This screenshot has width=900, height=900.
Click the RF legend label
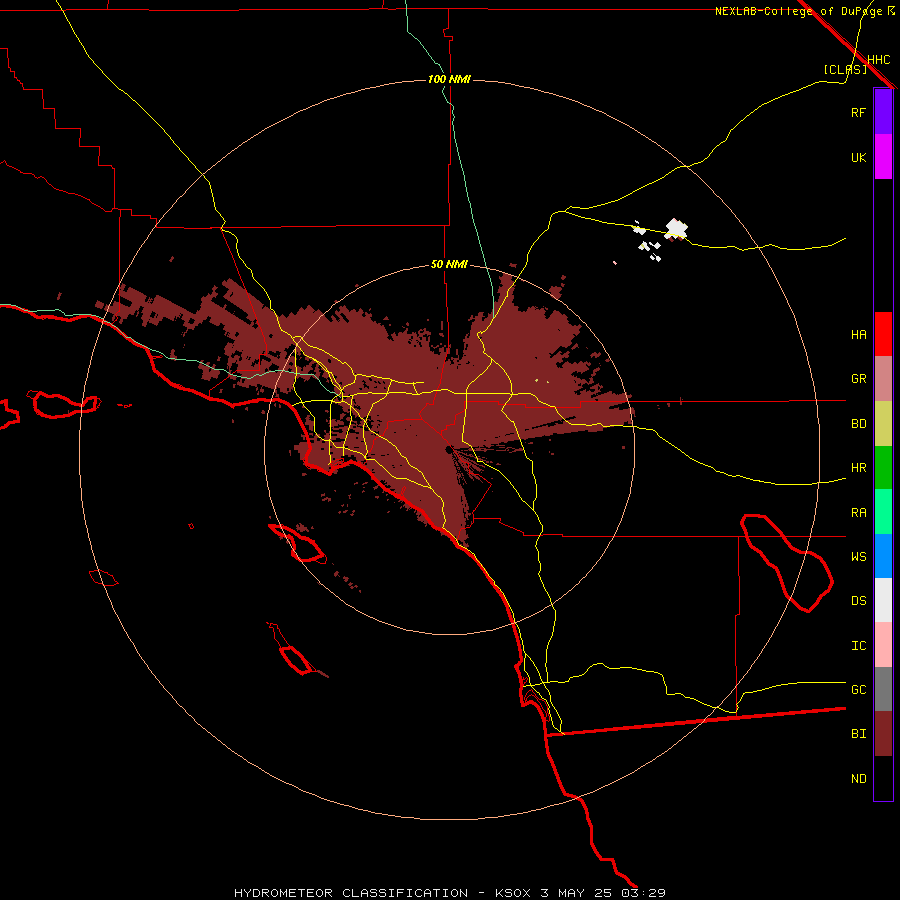coord(858,112)
